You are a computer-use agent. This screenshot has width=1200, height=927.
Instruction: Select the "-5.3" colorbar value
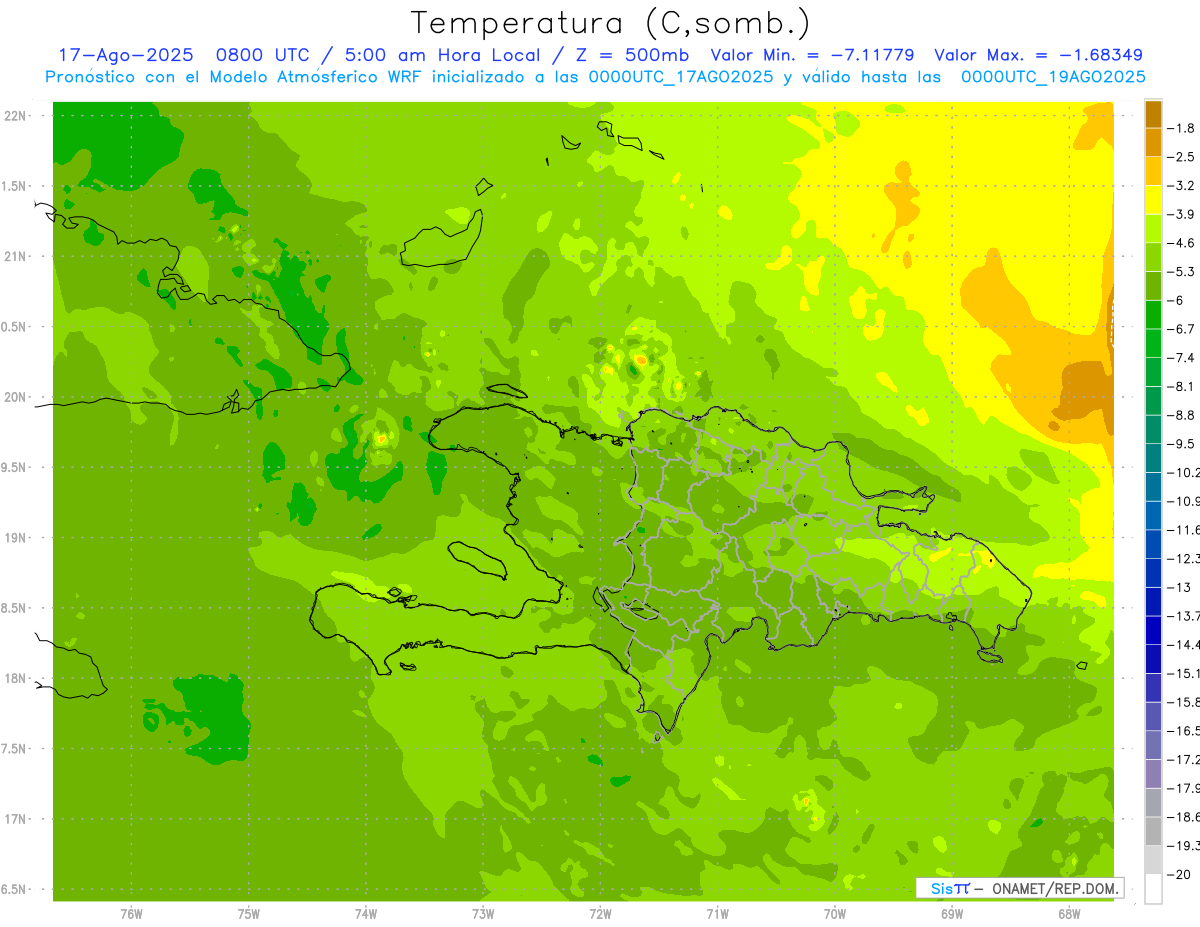click(x=1182, y=272)
